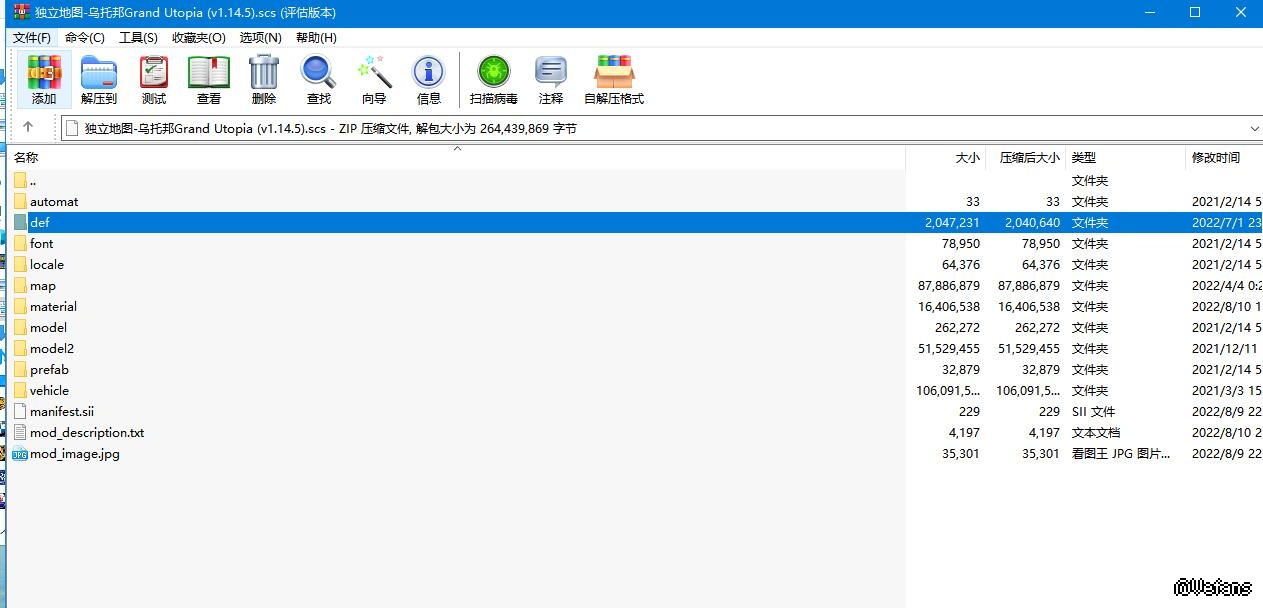Viewport: 1263px width, 608px height.
Task: Open the File (文件) menu
Action: (x=32, y=37)
